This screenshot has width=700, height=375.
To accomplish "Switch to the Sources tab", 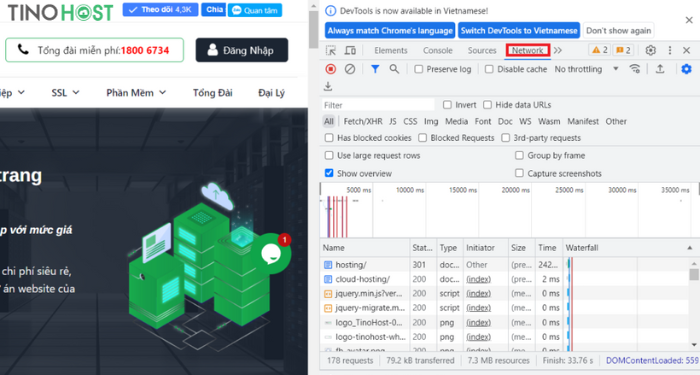I will click(482, 50).
